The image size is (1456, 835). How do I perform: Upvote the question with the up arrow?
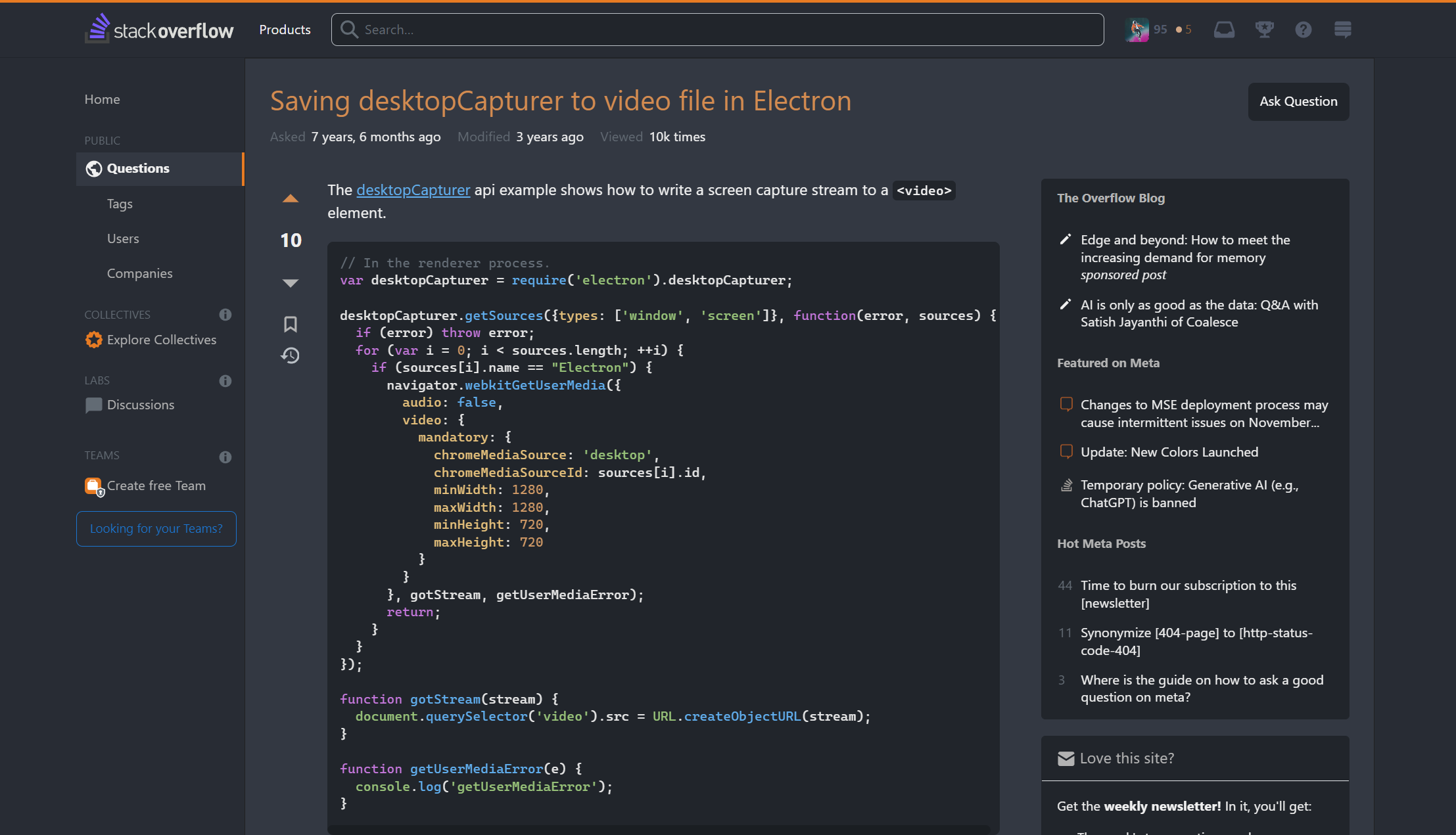click(x=290, y=198)
